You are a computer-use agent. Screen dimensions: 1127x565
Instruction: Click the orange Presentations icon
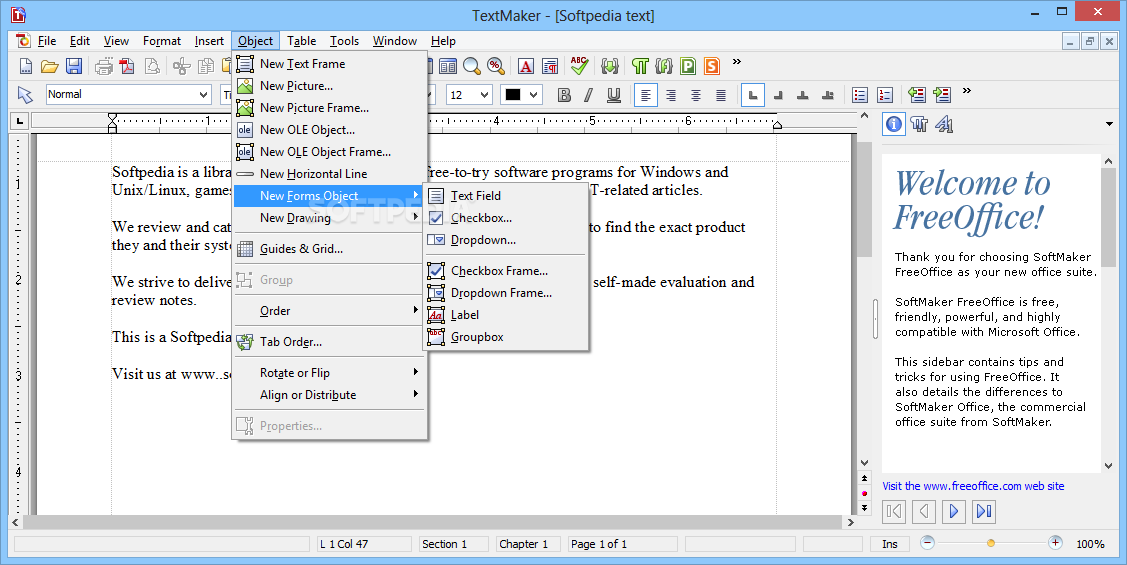712,67
